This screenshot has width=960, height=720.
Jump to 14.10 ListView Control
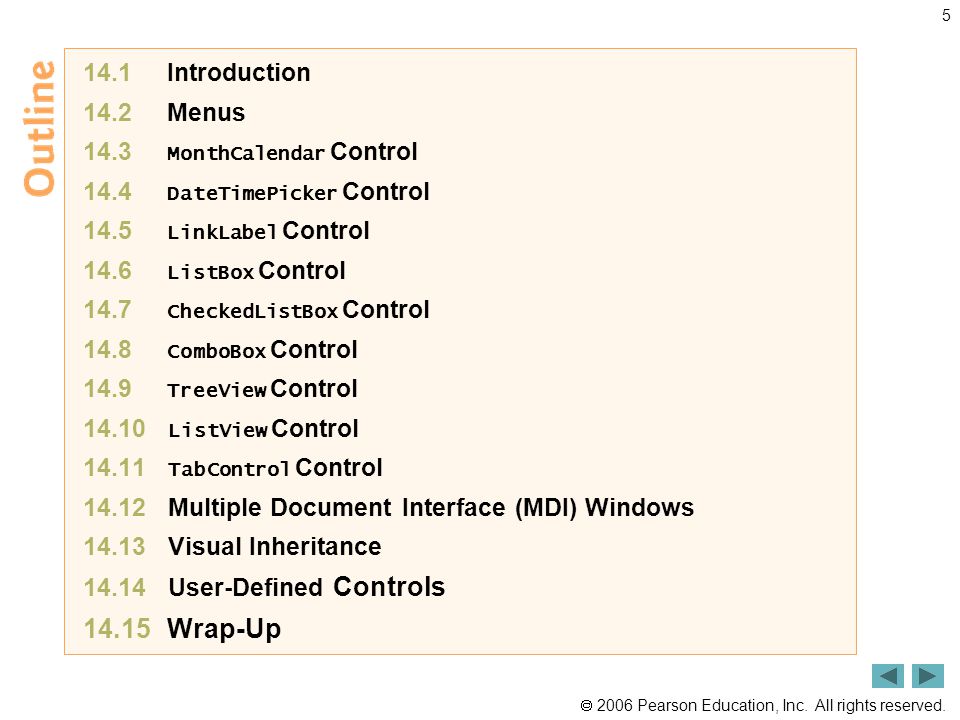click(221, 429)
